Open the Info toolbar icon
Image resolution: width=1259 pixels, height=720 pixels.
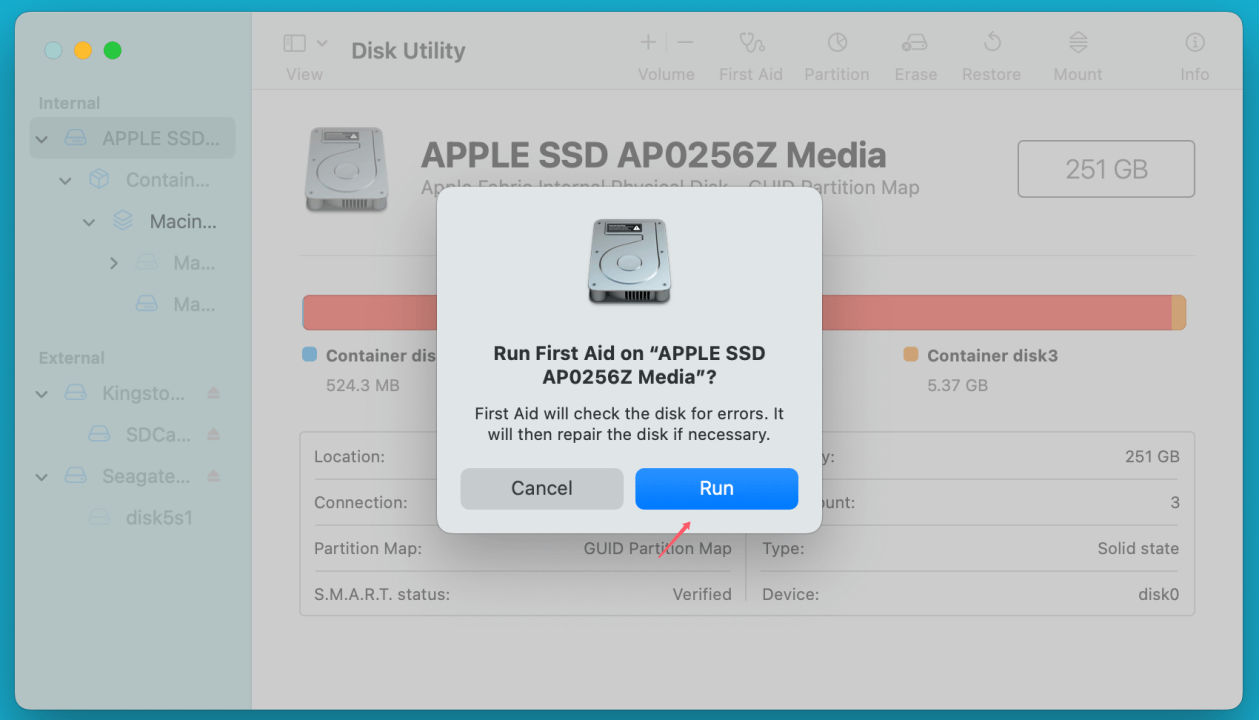(1194, 42)
